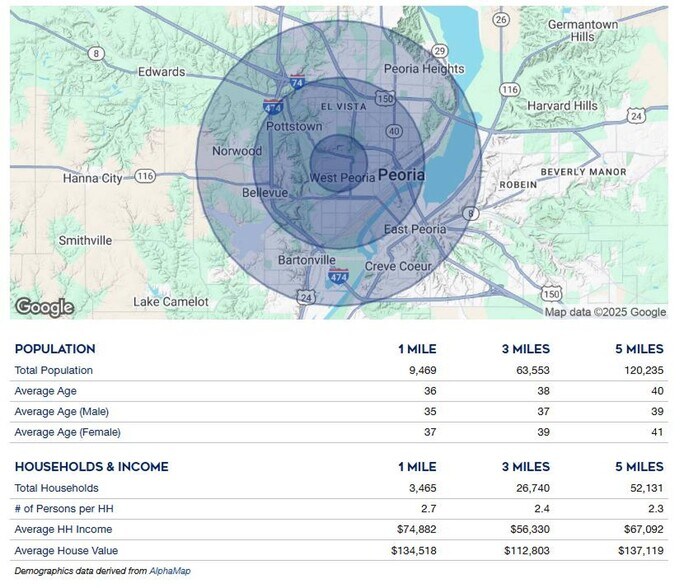Click the Google logo on the map

pyautogui.click(x=44, y=306)
